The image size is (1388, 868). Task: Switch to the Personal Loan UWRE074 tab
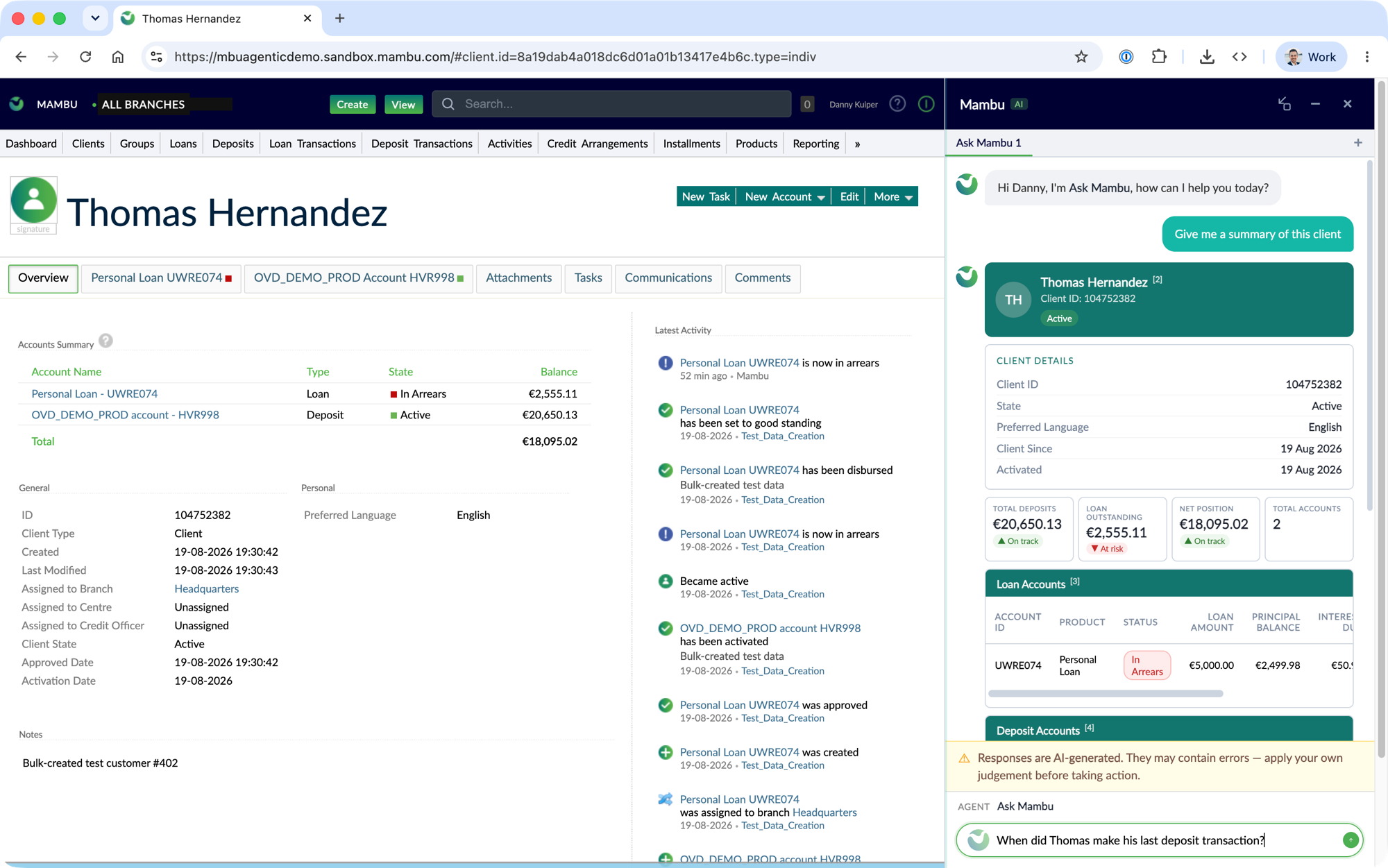[161, 278]
